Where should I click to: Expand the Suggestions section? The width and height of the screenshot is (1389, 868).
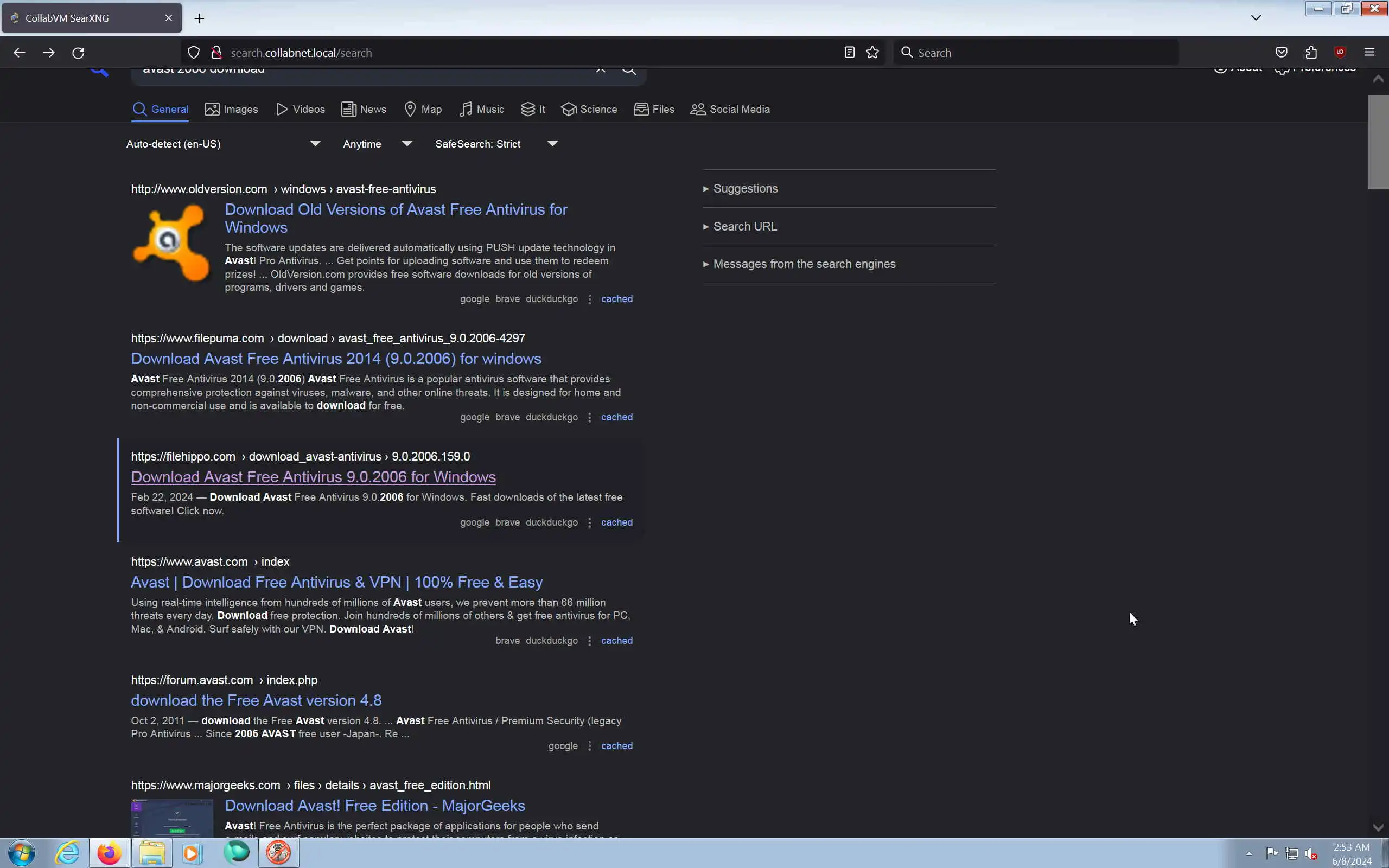[744, 189]
